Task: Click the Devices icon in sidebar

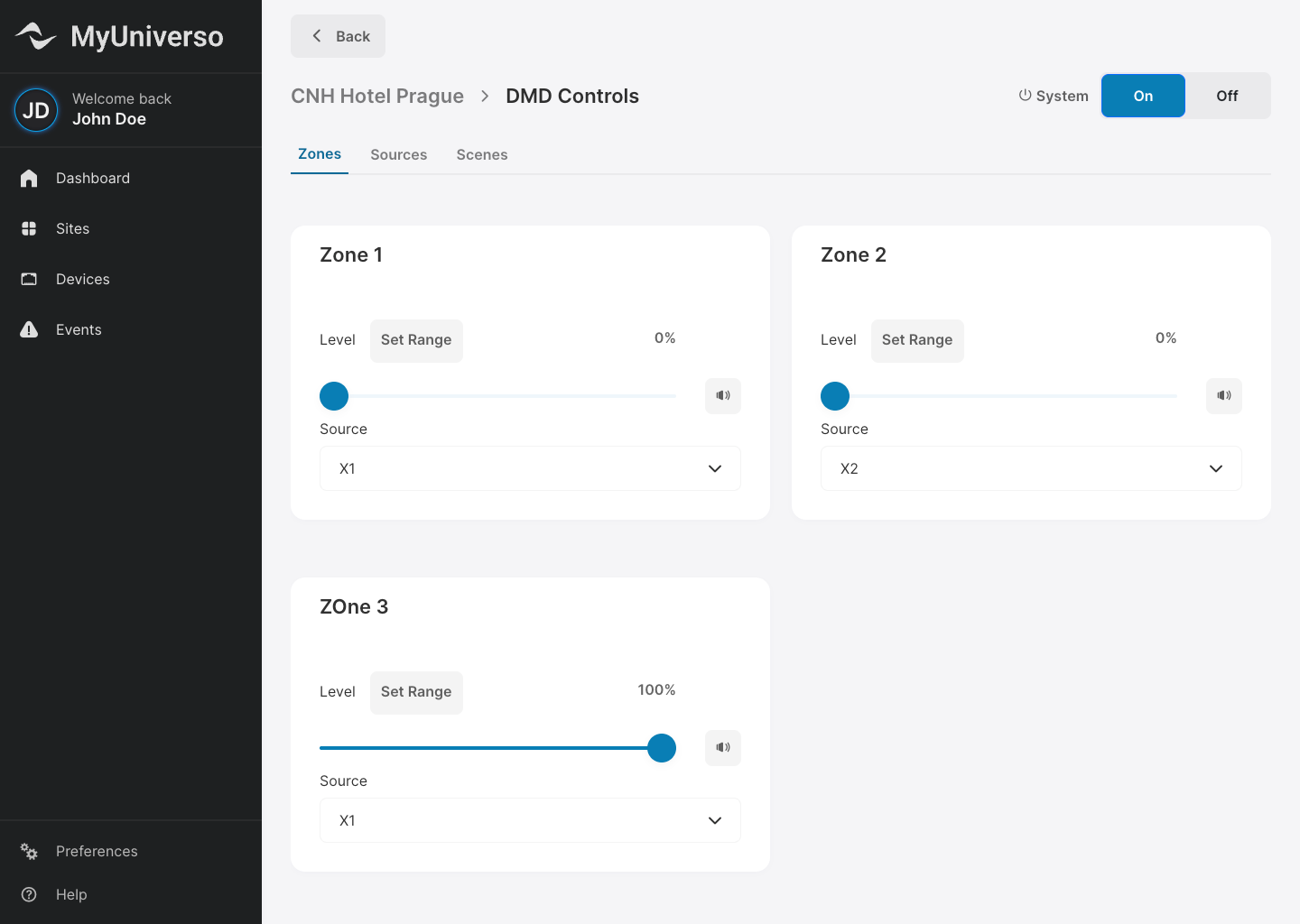Action: point(29,279)
